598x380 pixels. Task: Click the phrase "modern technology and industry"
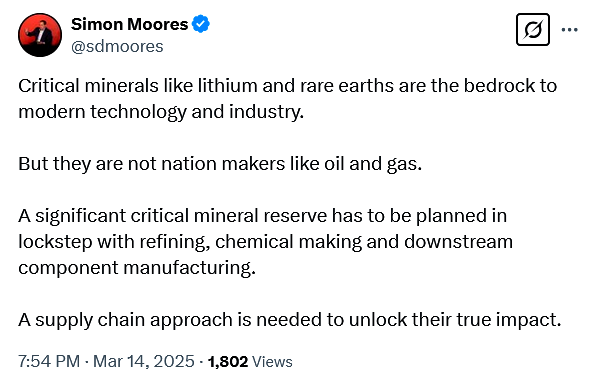[x=159, y=112]
